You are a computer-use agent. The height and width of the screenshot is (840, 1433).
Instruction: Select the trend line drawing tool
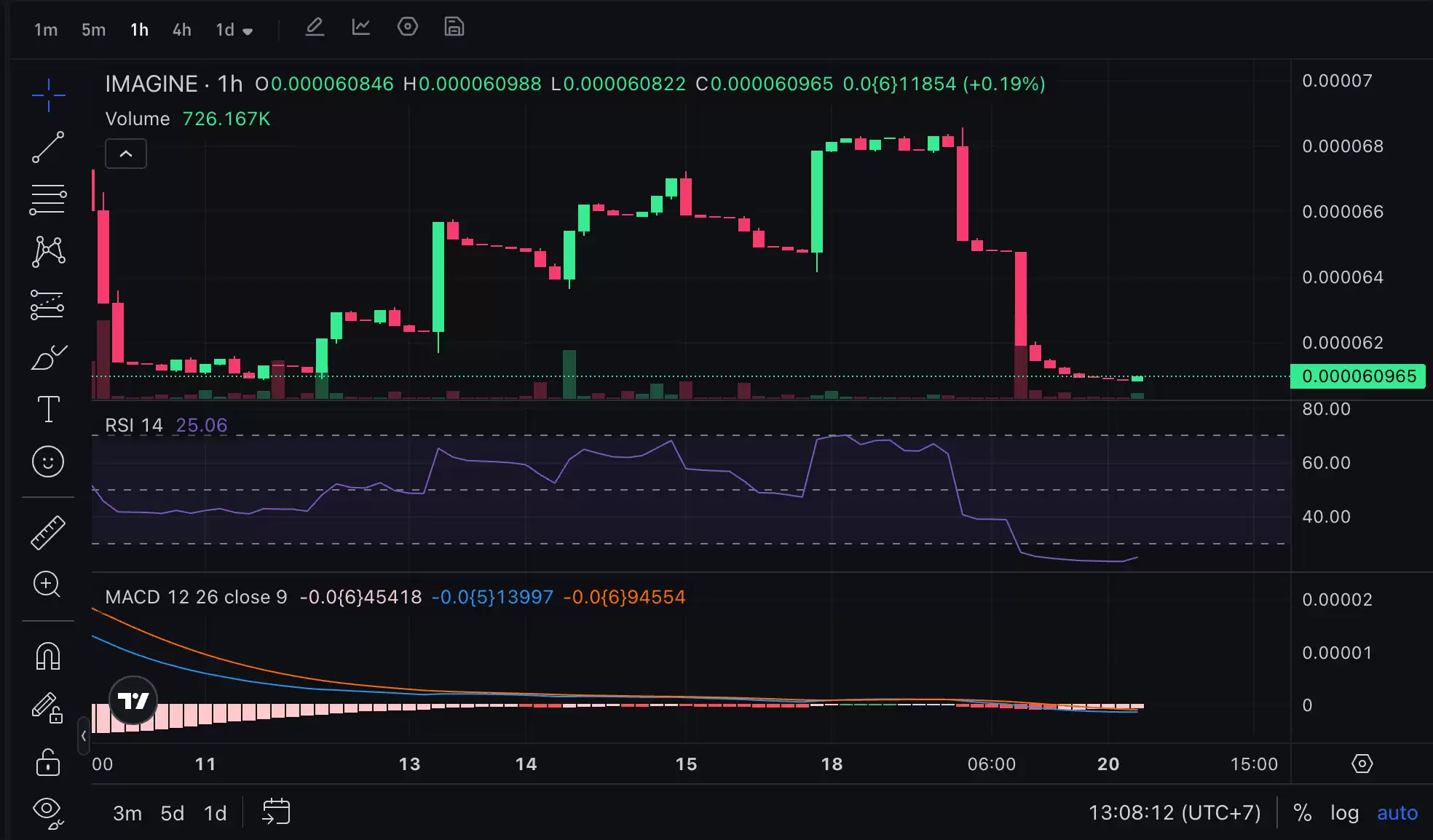point(48,147)
